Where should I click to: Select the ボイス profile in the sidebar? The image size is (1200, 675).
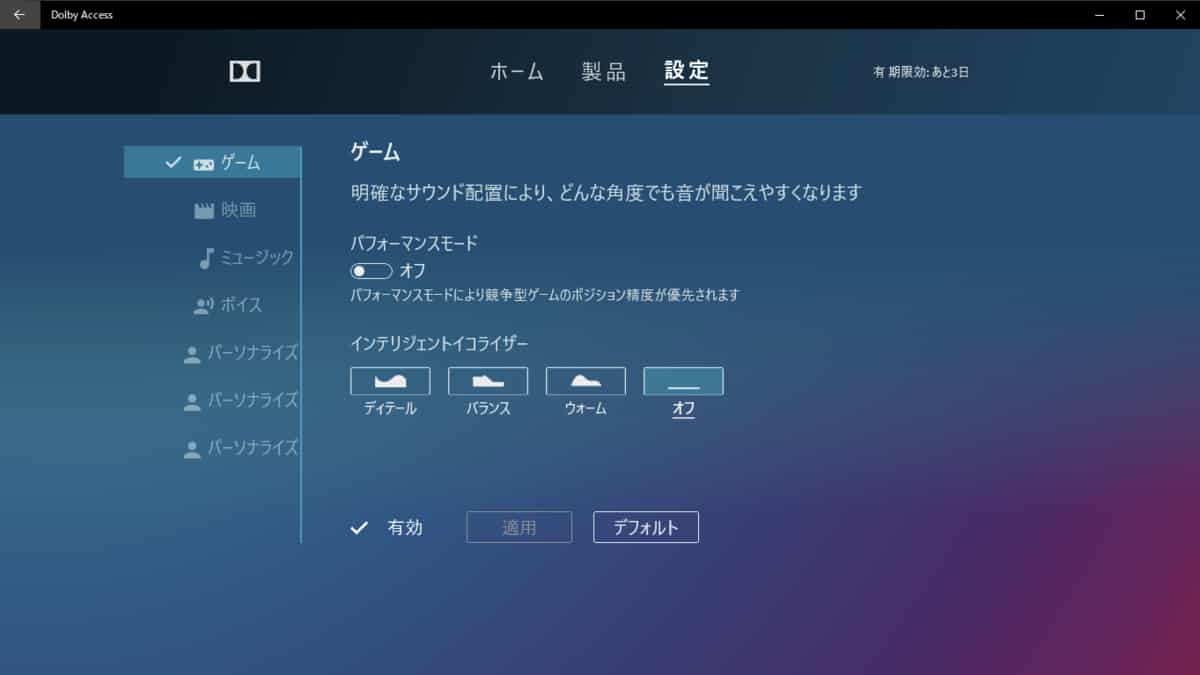click(x=227, y=305)
